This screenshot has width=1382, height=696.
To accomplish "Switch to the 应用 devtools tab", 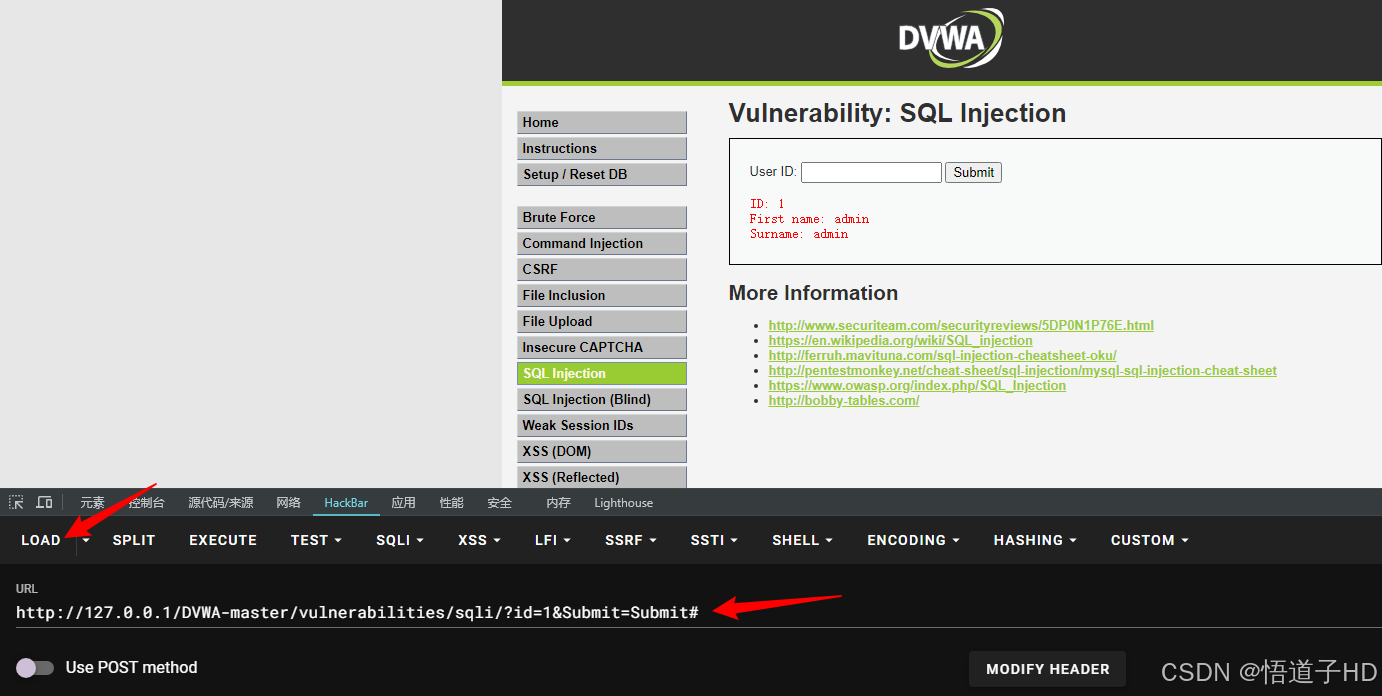I will 403,503.
